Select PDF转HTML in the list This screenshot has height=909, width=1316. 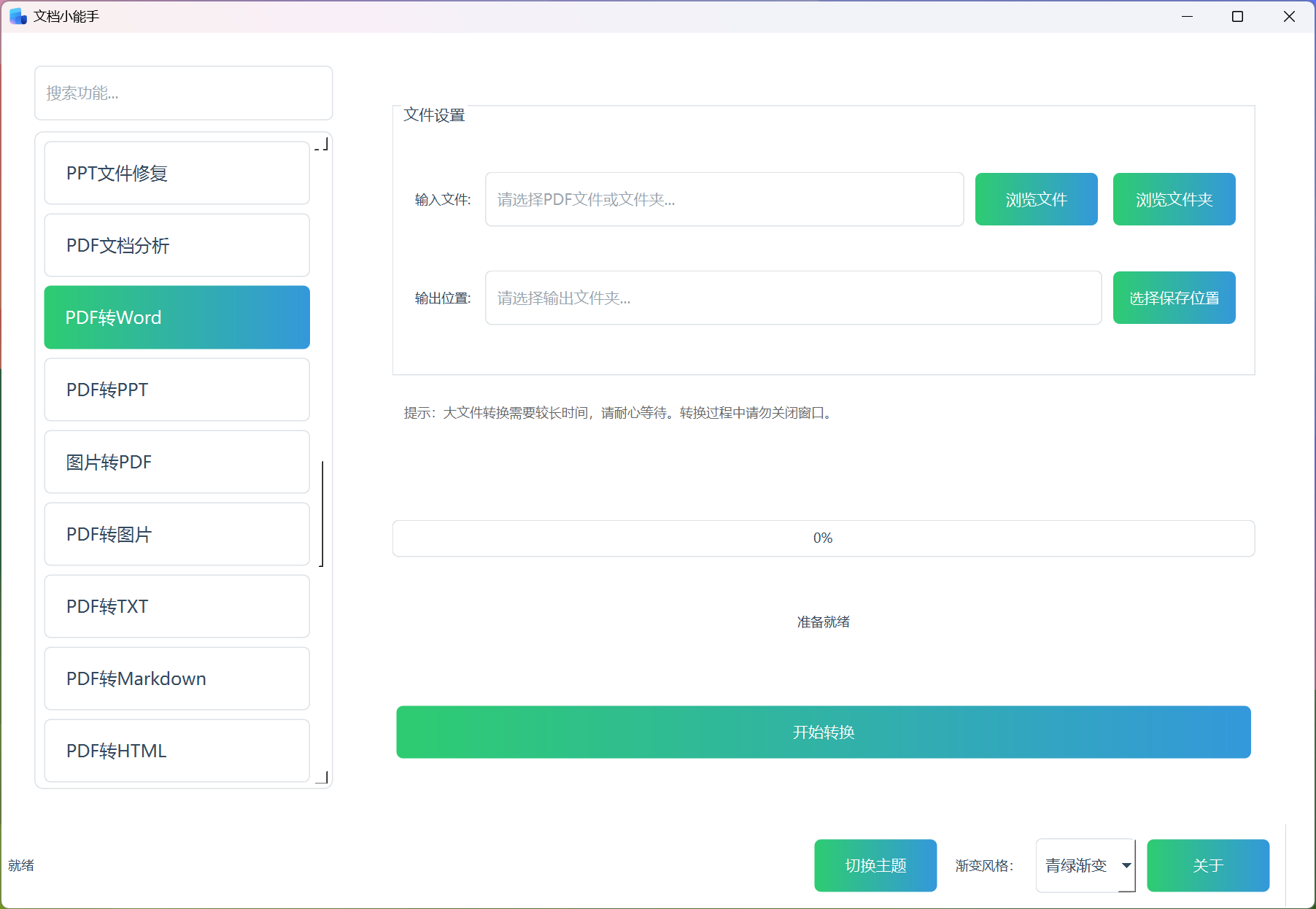(x=177, y=751)
